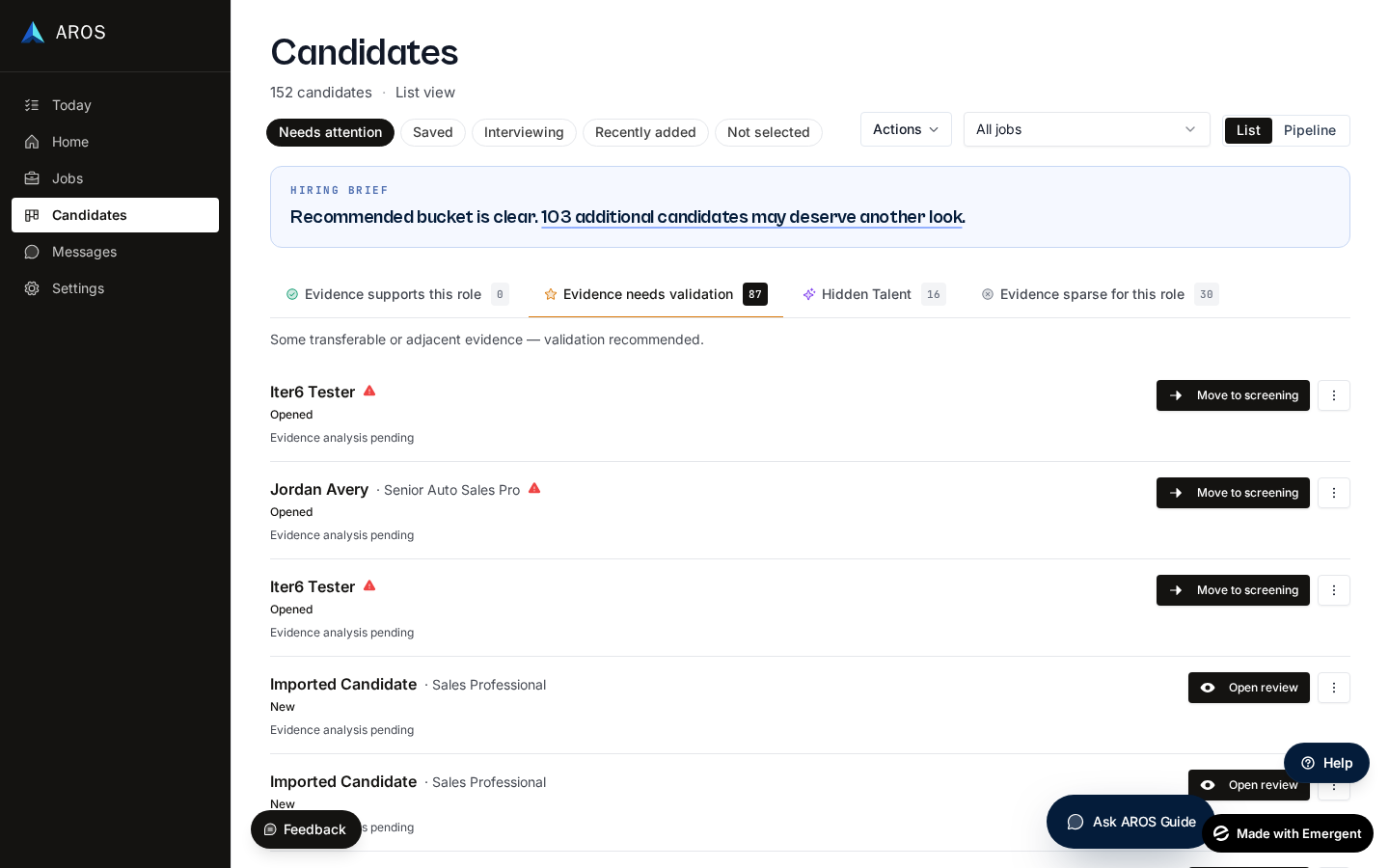Click the AROS logo icon
Image resolution: width=1389 pixels, height=868 pixels.
point(33,32)
